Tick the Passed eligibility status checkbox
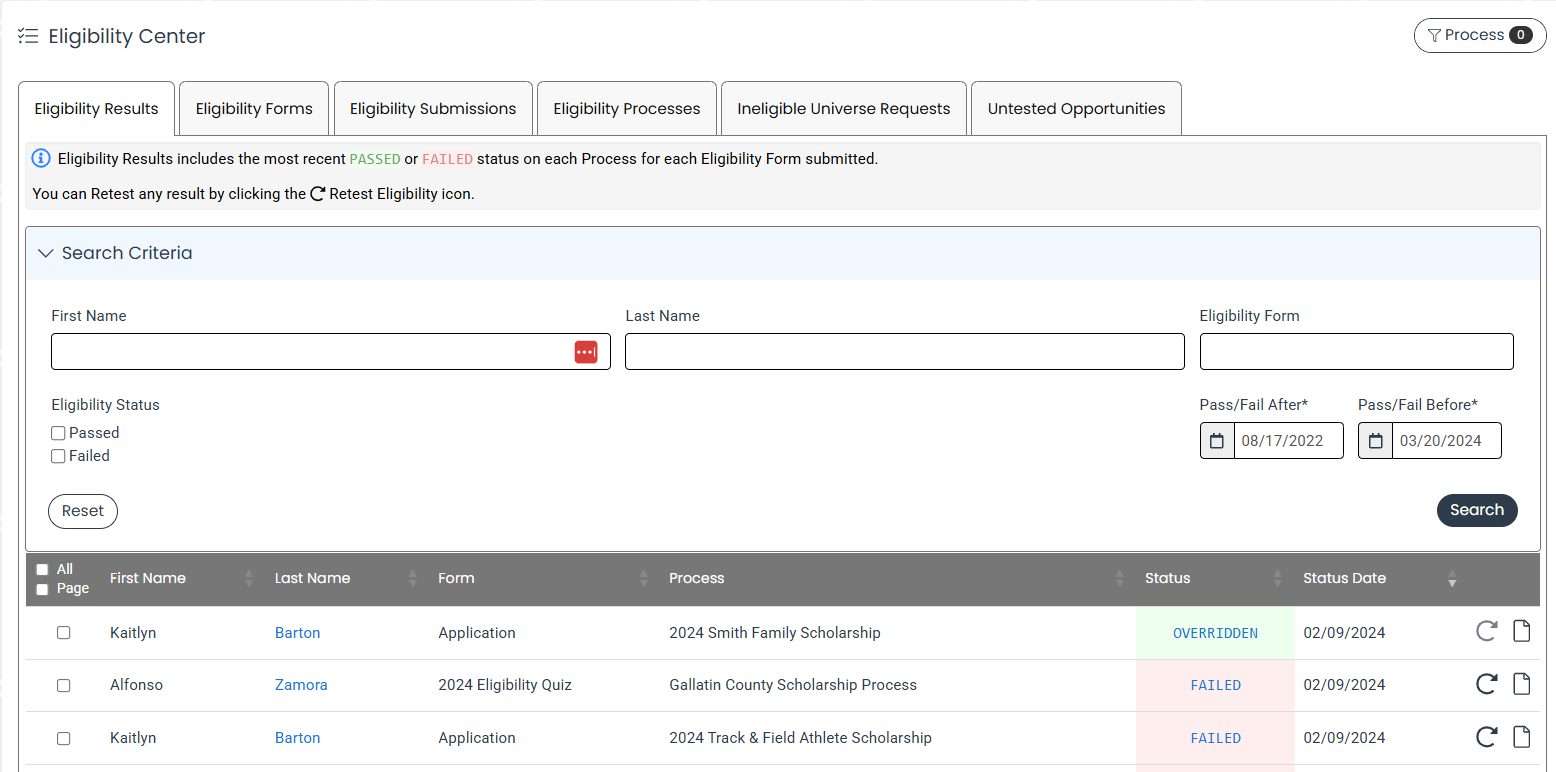This screenshot has height=772, width=1556. 58,433
